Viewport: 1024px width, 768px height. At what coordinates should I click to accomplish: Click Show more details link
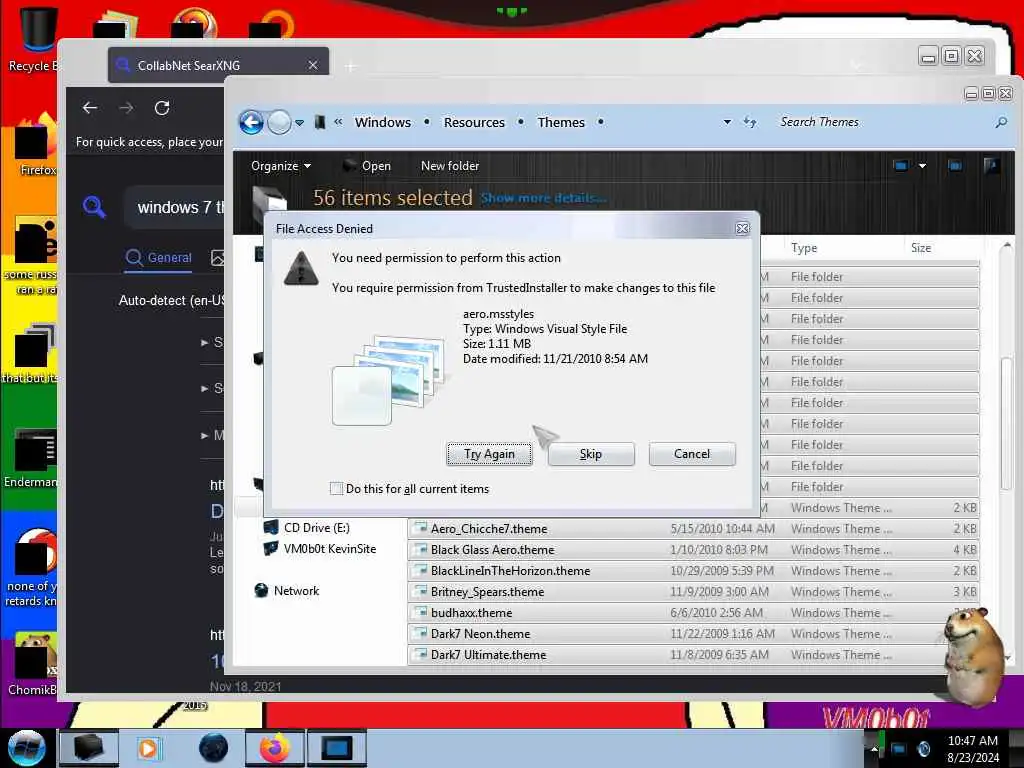pyautogui.click(x=543, y=198)
